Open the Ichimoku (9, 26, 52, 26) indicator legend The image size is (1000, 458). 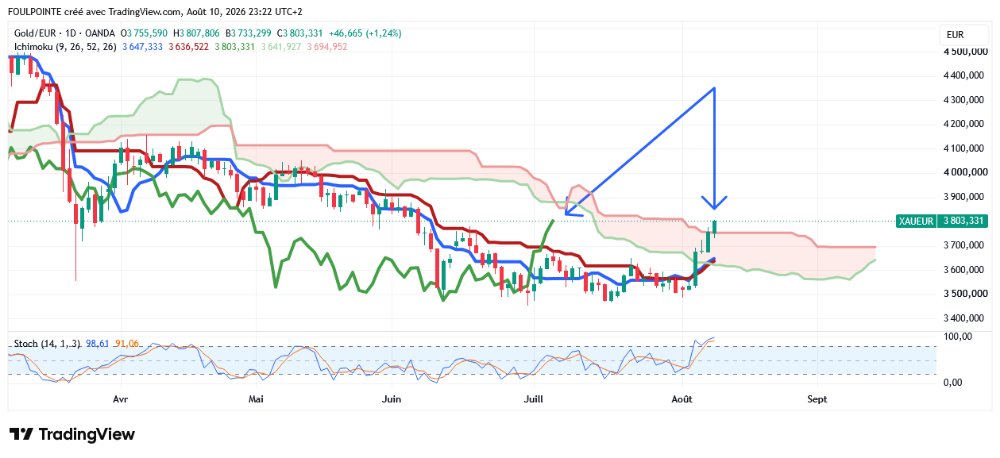pos(65,47)
